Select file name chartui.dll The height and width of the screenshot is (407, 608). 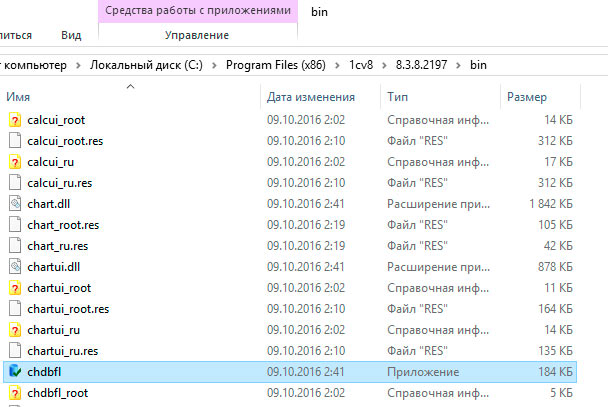point(54,267)
